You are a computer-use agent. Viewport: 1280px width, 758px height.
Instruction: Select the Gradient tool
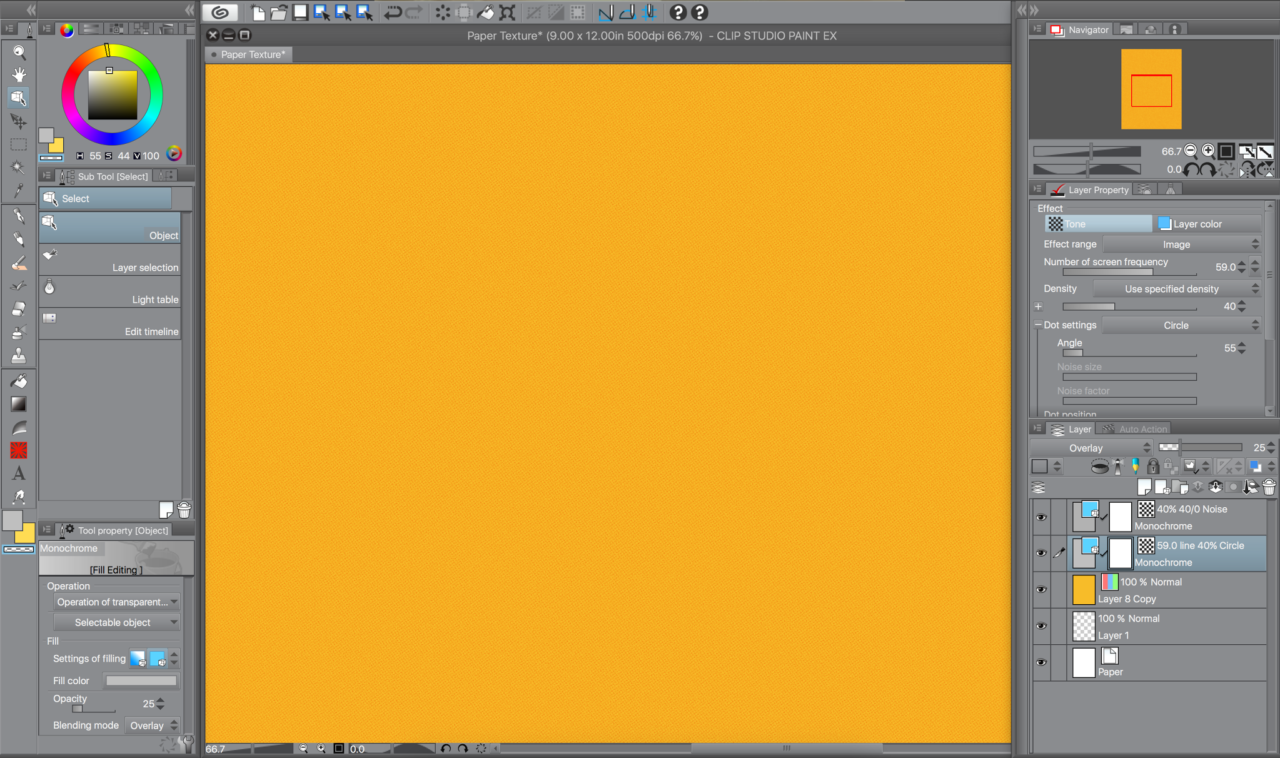(x=18, y=403)
